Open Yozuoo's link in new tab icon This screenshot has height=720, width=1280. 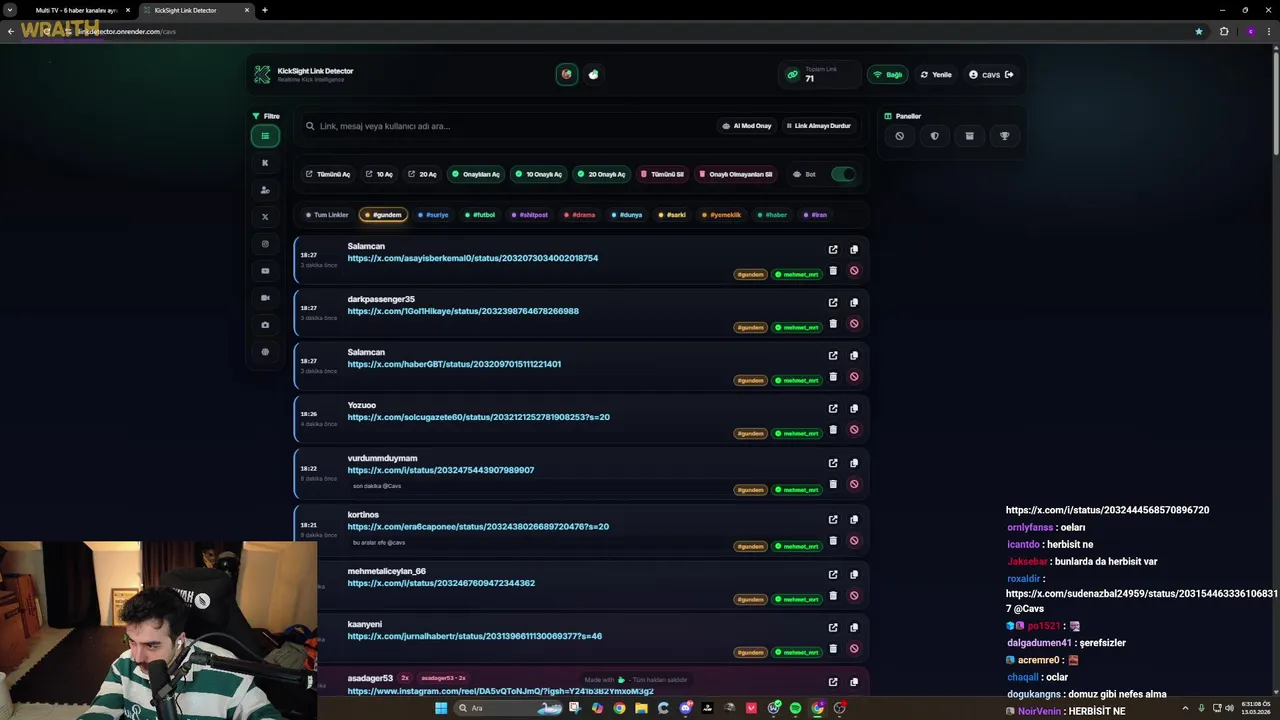[x=833, y=409]
